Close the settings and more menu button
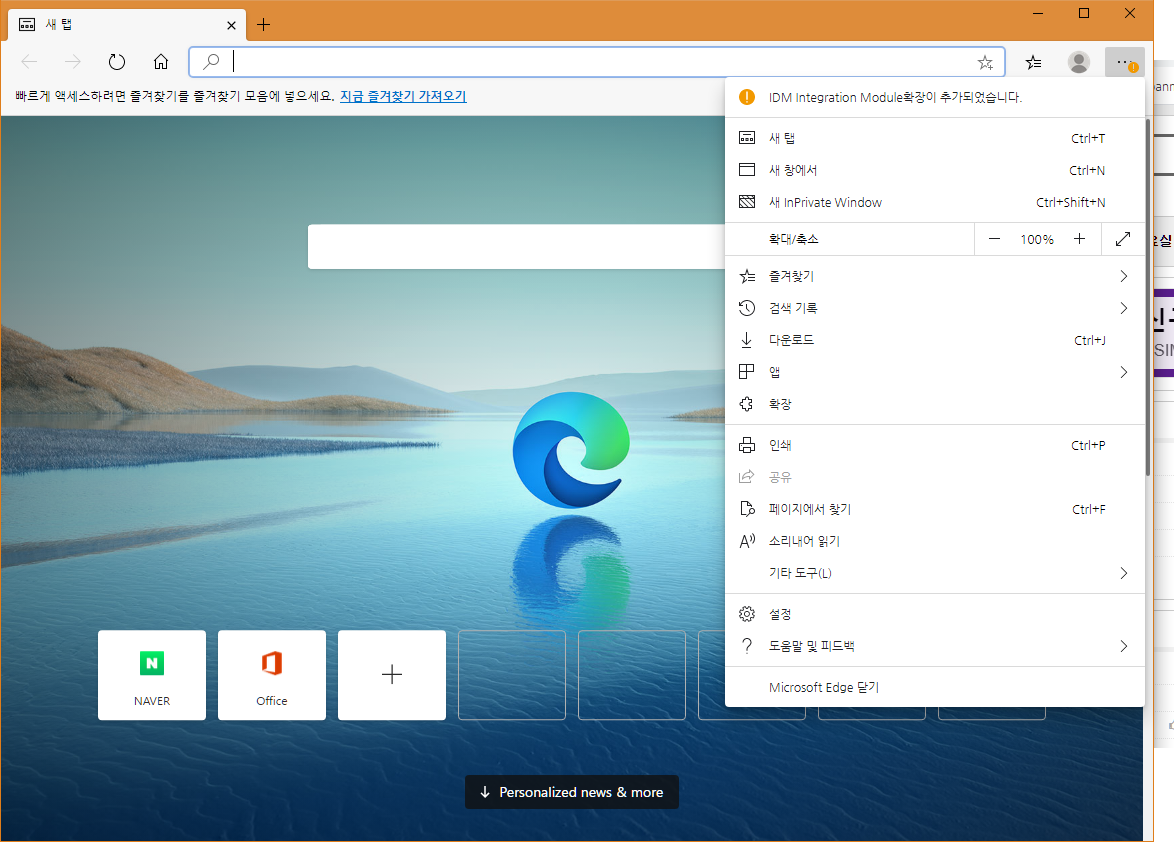This screenshot has height=842, width=1174. click(1125, 62)
